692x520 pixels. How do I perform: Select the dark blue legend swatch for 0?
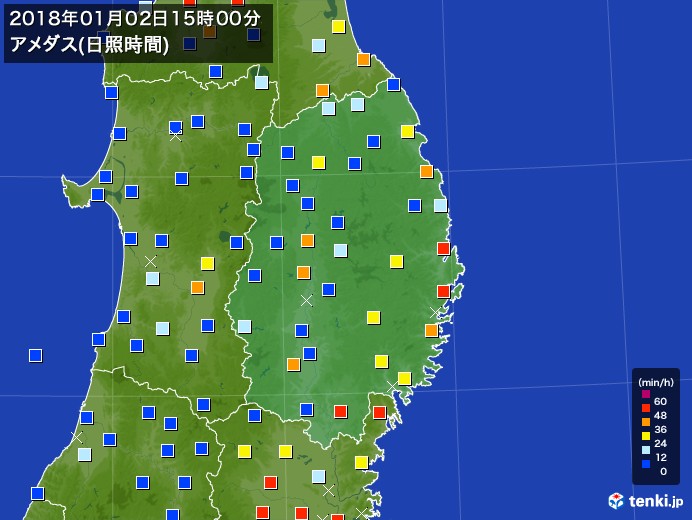(x=646, y=464)
